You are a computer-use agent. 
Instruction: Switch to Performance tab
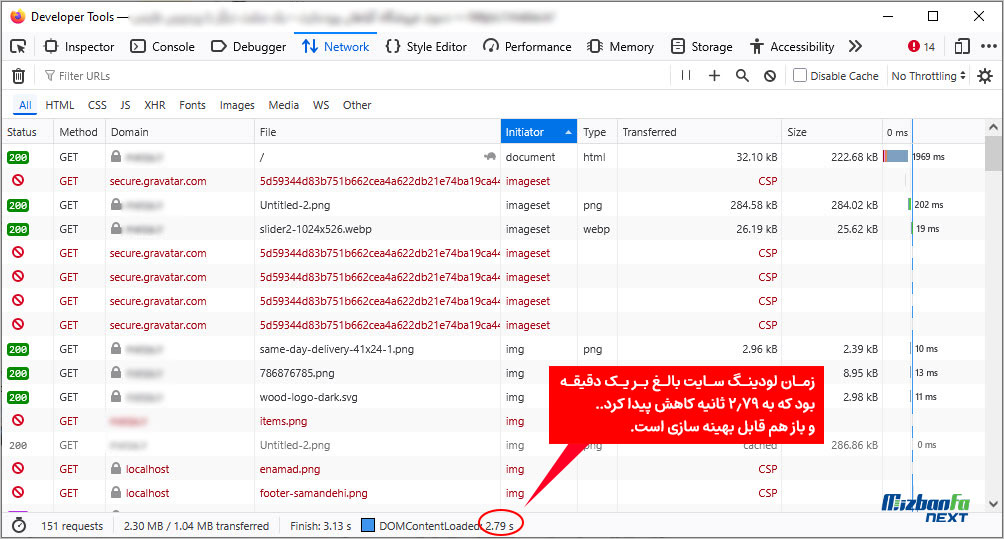click(x=527, y=46)
